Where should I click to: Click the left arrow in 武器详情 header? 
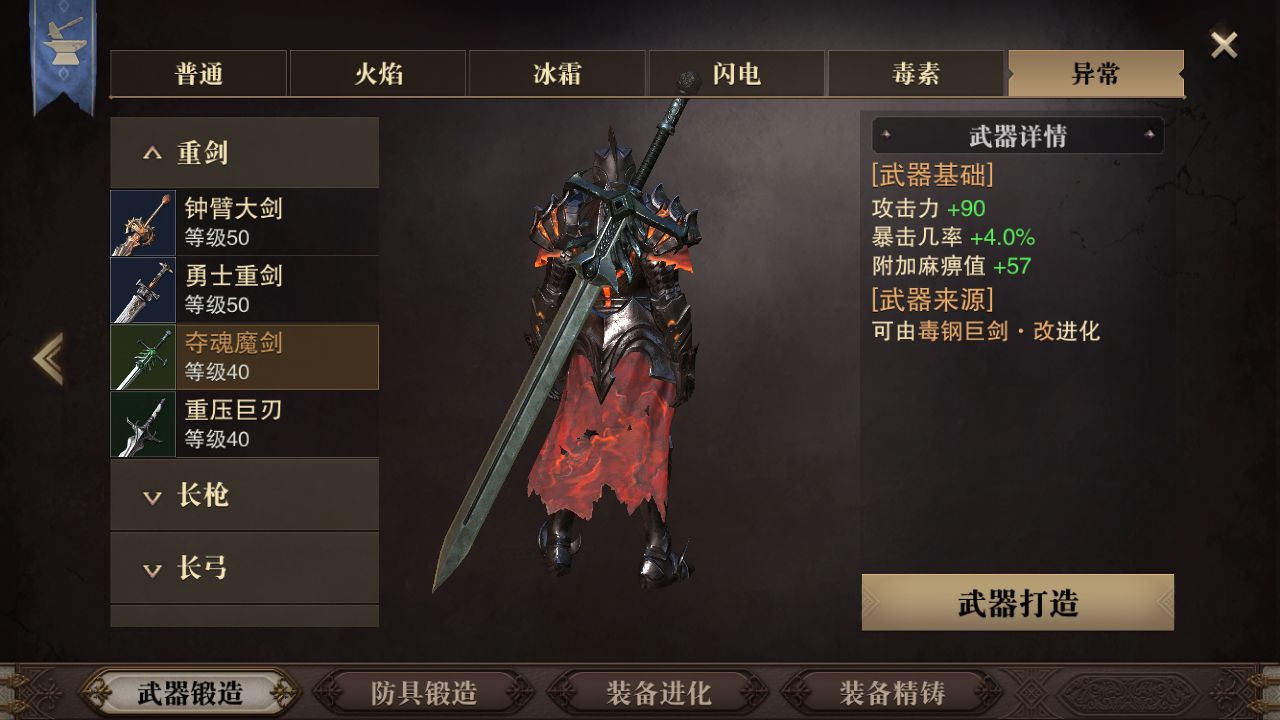coord(885,135)
